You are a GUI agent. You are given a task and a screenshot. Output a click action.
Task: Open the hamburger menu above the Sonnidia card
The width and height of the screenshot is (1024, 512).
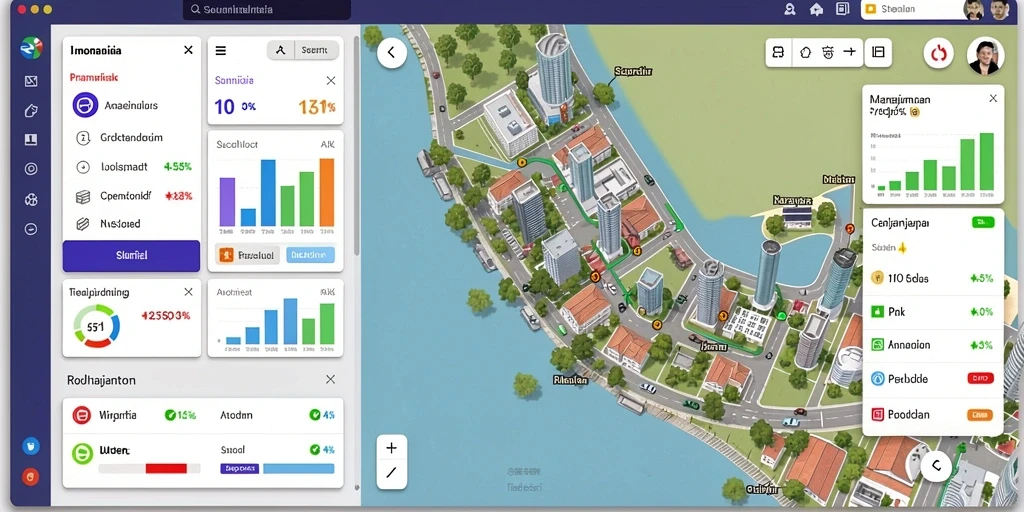tap(221, 50)
